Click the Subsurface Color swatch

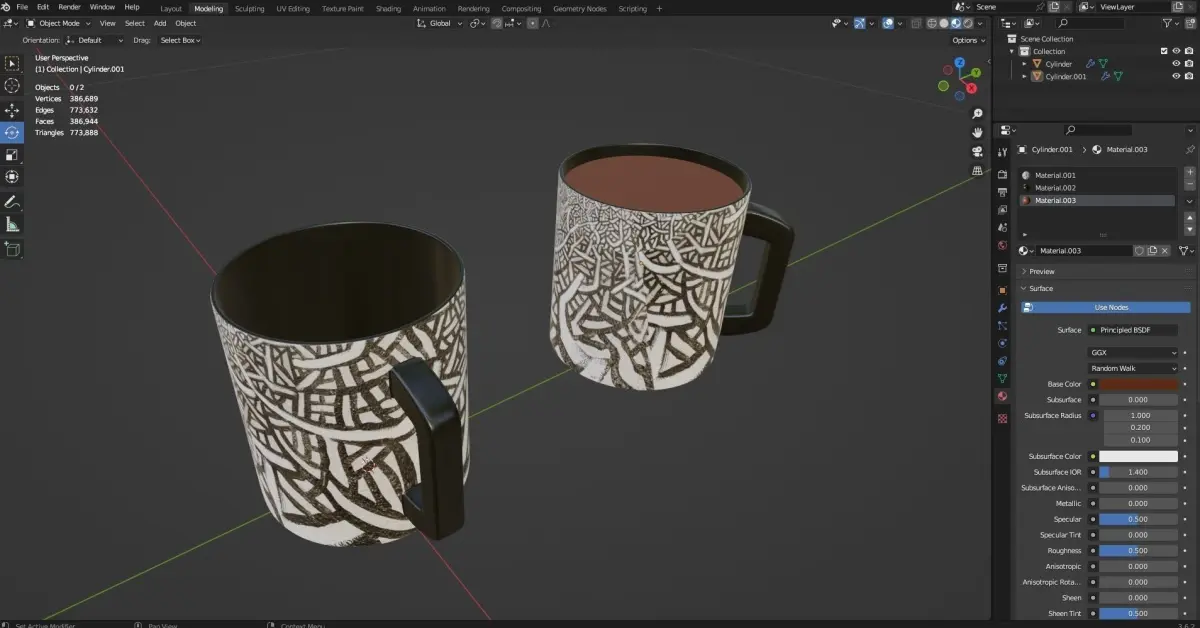pyautogui.click(x=1139, y=456)
